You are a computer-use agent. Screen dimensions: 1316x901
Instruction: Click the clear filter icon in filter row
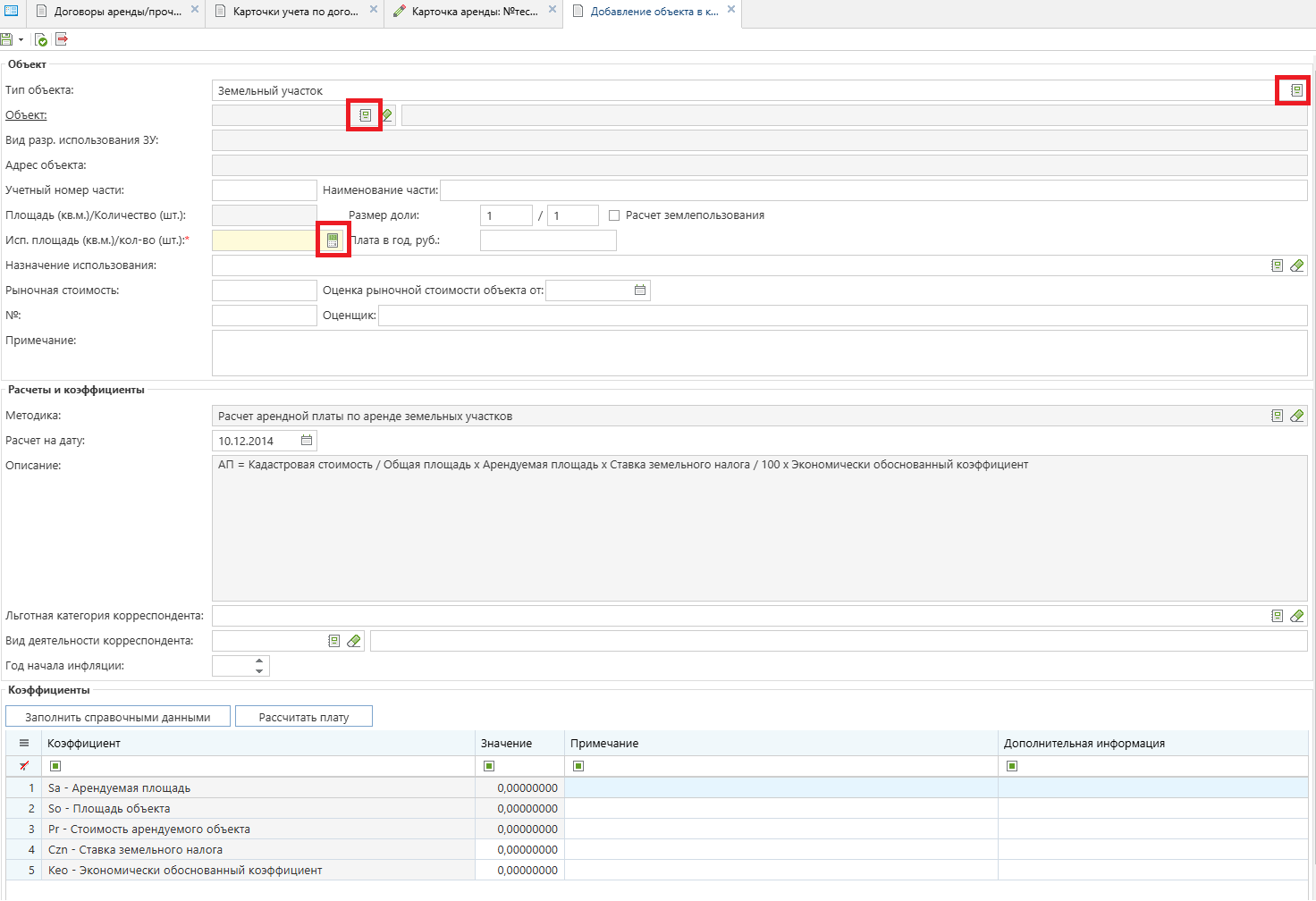click(x=24, y=766)
